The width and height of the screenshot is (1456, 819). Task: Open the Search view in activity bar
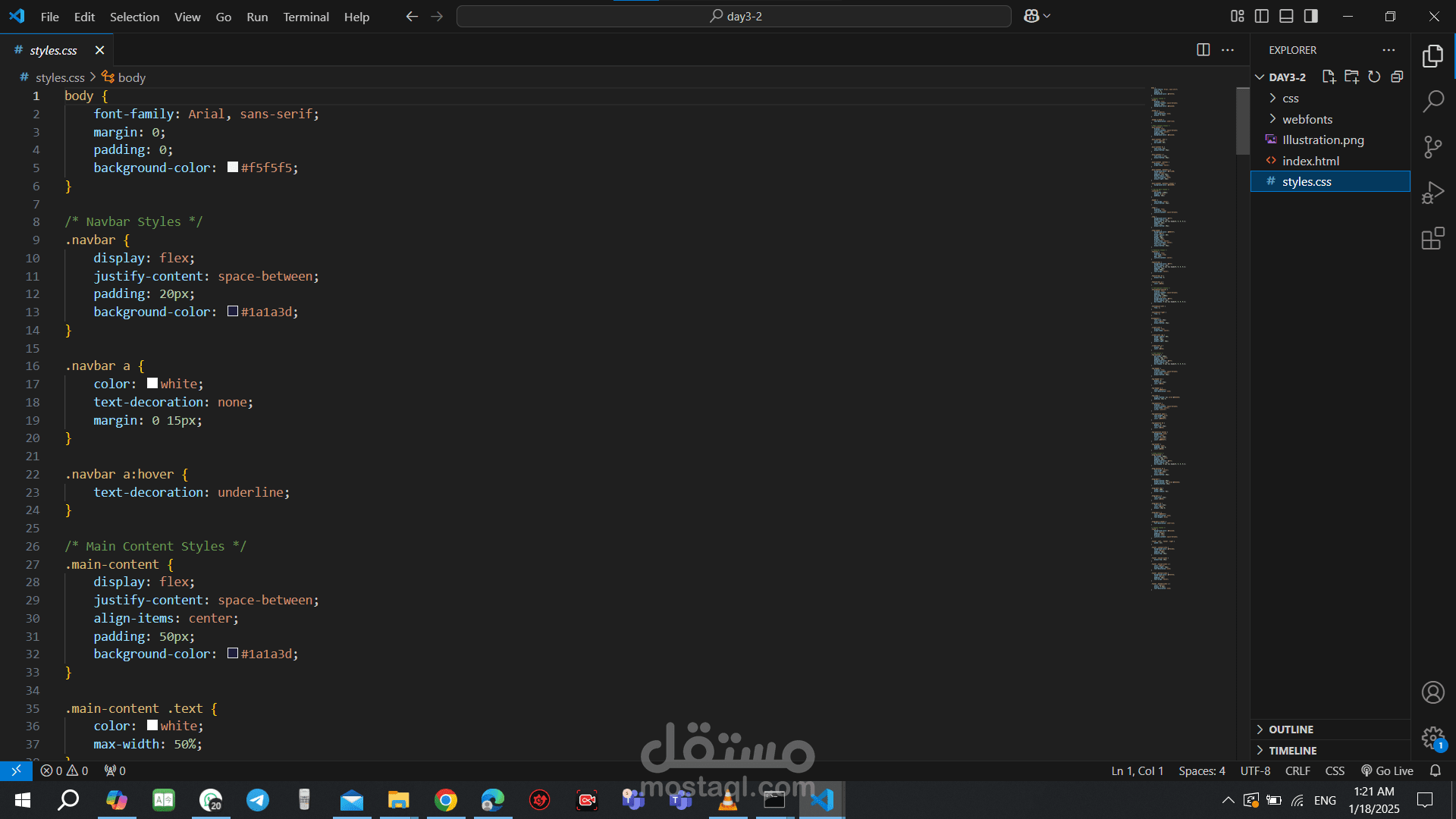tap(1432, 101)
